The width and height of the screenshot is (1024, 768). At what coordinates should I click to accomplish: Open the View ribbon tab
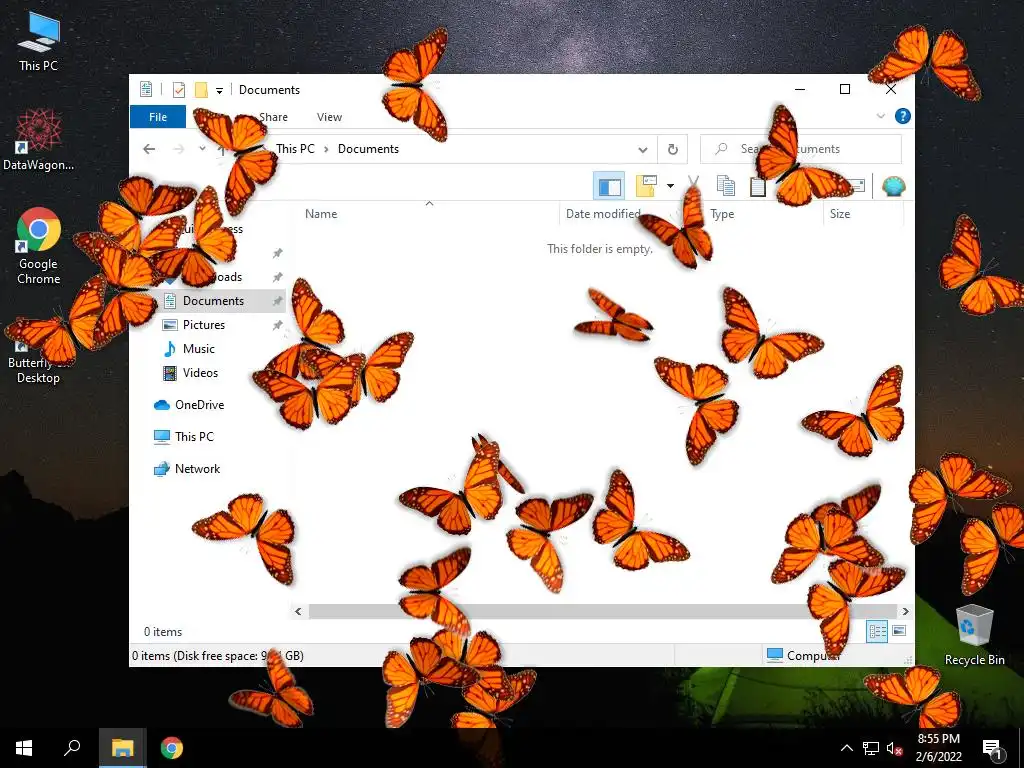click(x=329, y=117)
